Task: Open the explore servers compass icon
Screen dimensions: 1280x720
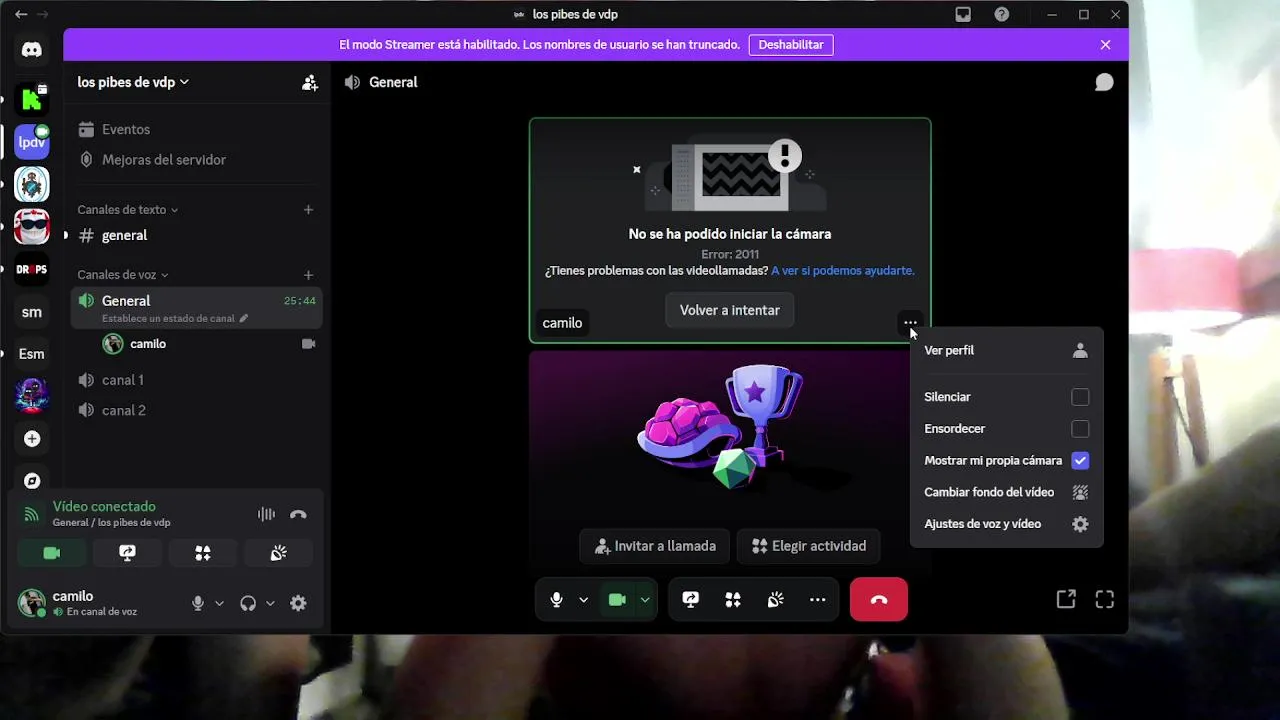Action: [32, 481]
